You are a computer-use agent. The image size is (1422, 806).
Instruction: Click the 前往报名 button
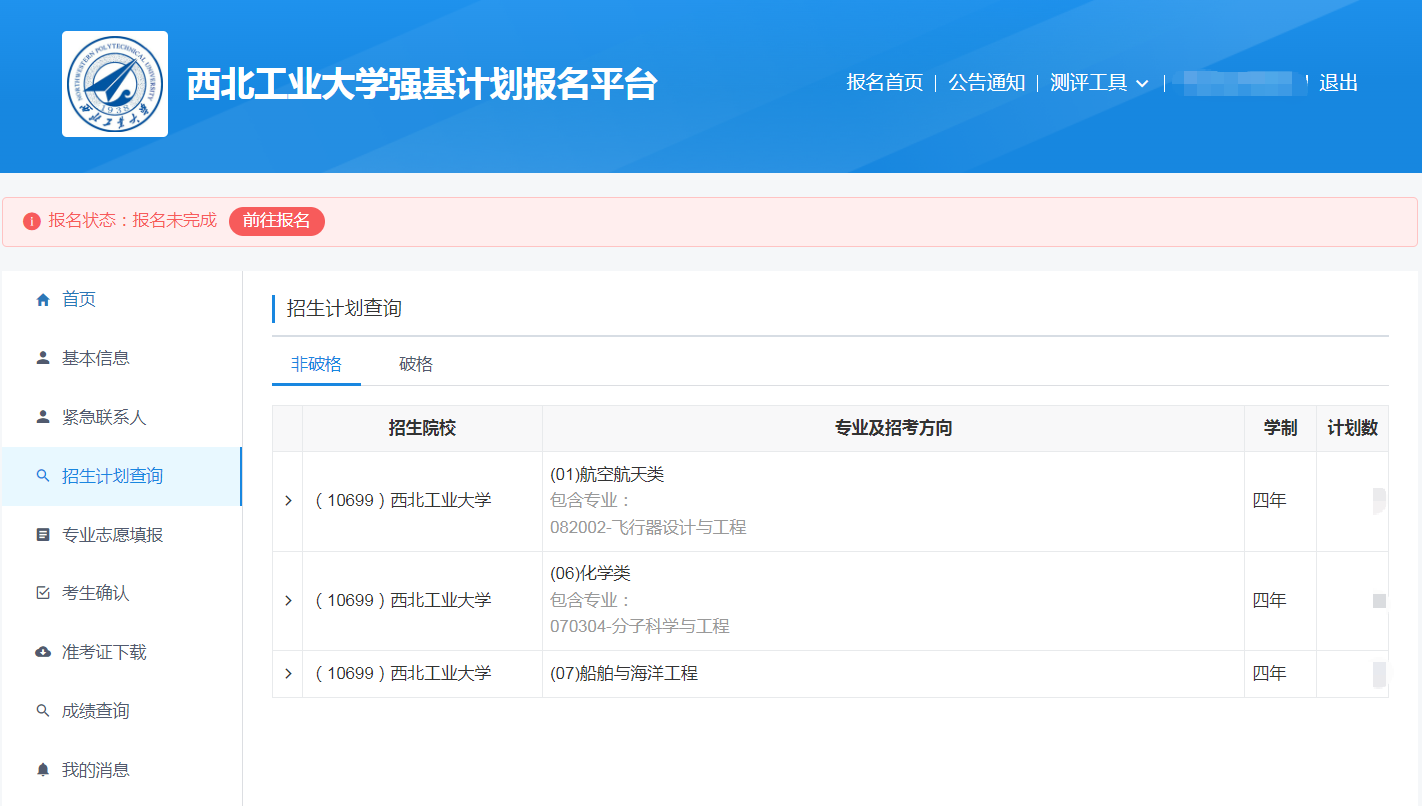[x=277, y=221]
